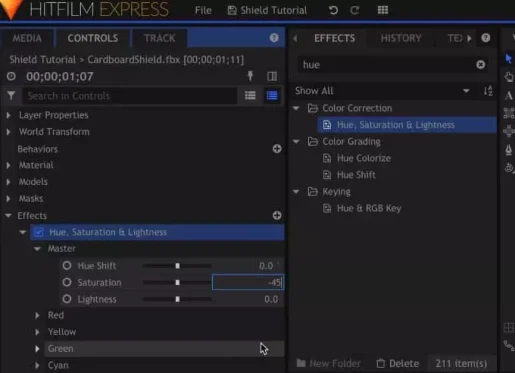Collapse the Keying folder
The height and width of the screenshot is (373, 515).
296,191
